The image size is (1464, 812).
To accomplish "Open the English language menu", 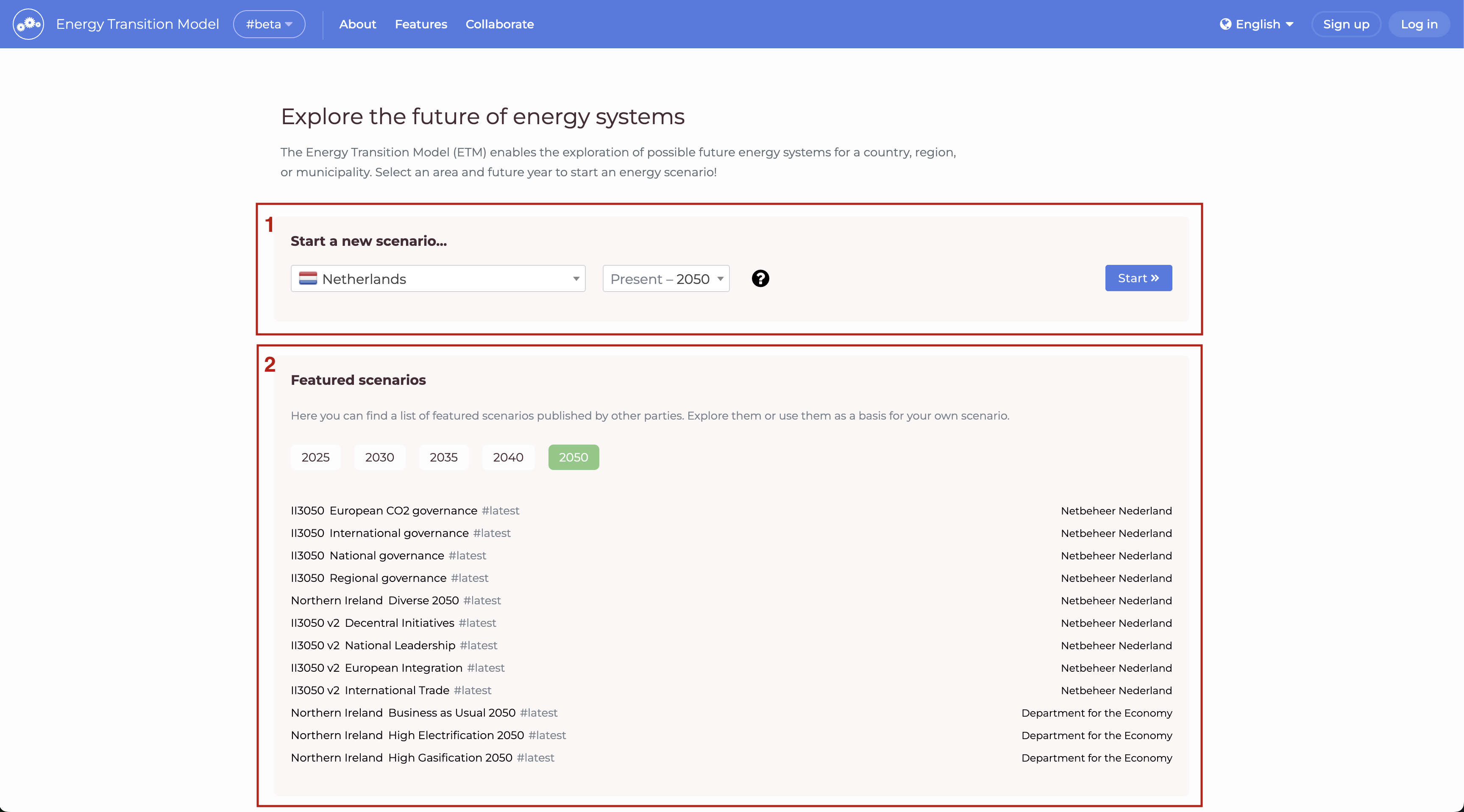I will click(x=1257, y=24).
